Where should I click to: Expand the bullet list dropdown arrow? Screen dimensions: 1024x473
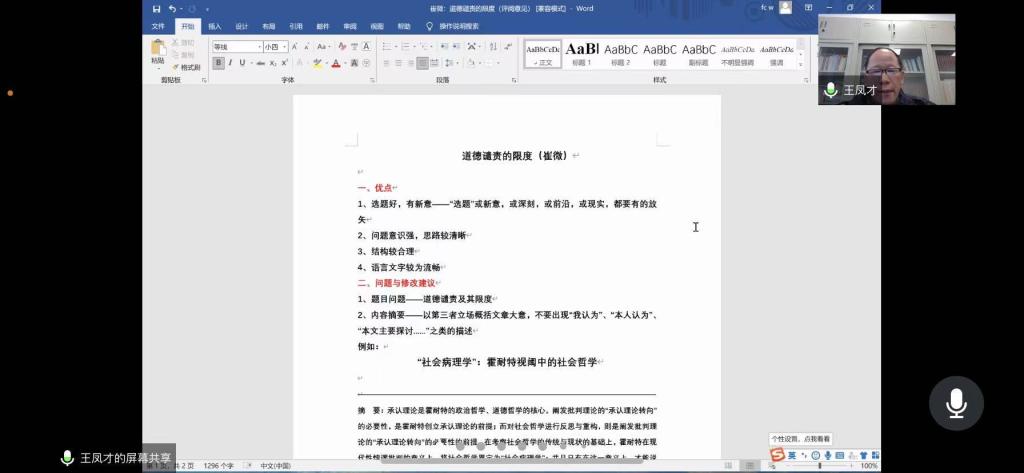click(396, 46)
